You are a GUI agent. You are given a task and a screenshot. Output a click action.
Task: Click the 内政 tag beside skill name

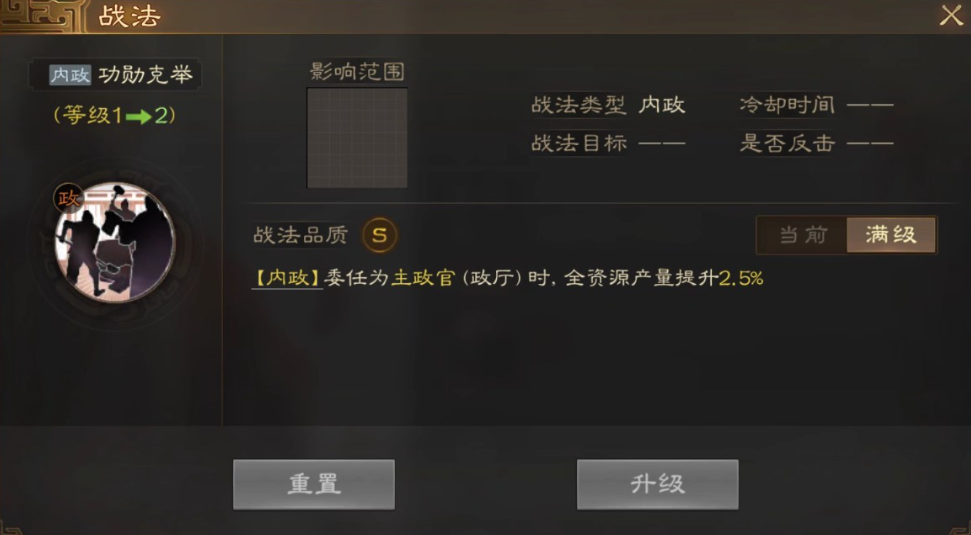click(x=71, y=75)
